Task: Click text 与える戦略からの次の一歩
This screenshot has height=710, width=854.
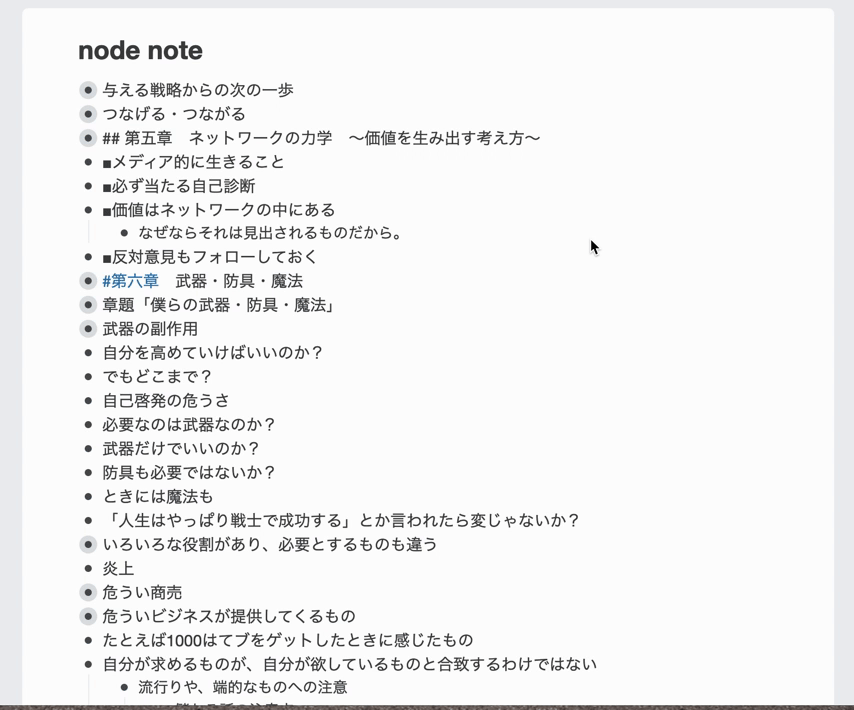Action: tap(198, 90)
